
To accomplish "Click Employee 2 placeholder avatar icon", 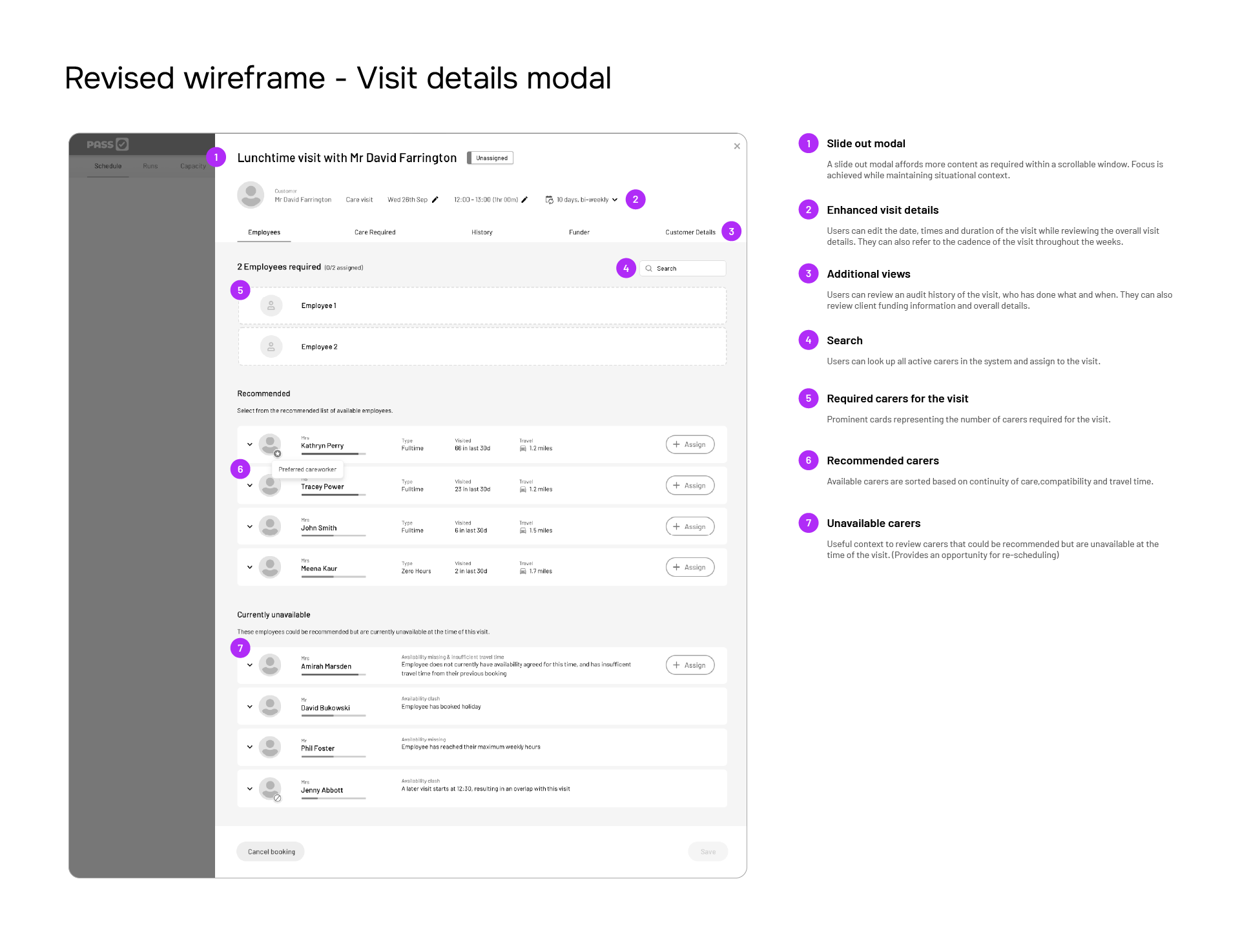I will [271, 347].
